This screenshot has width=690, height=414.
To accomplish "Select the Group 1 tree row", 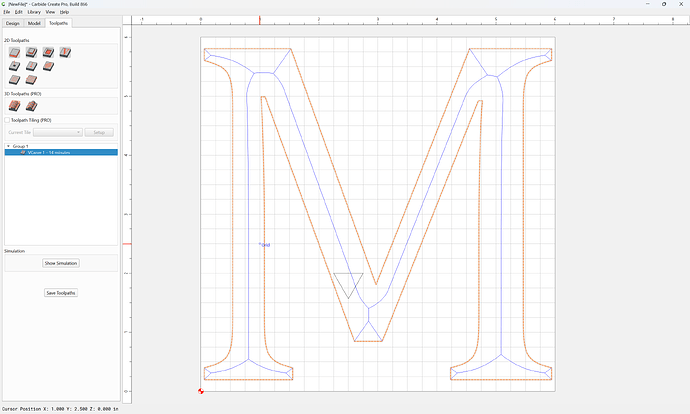I will click(x=61, y=146).
